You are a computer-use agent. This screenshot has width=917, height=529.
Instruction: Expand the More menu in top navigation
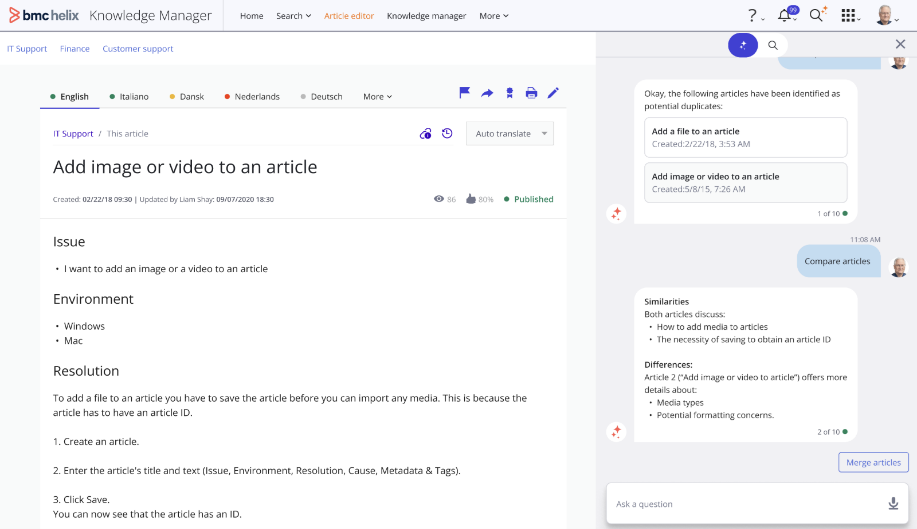[494, 16]
